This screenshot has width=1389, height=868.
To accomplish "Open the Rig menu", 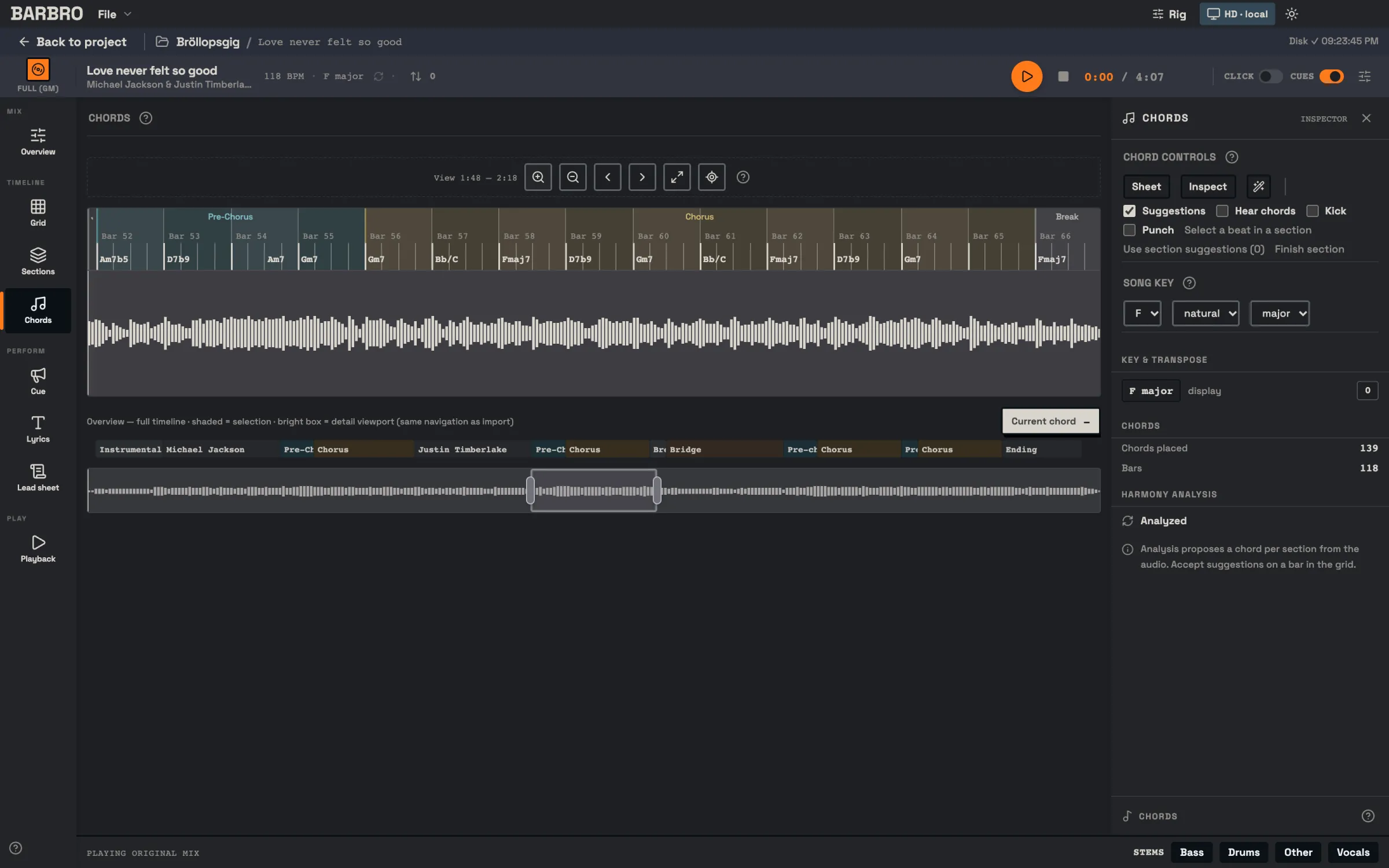I will pyautogui.click(x=1169, y=14).
